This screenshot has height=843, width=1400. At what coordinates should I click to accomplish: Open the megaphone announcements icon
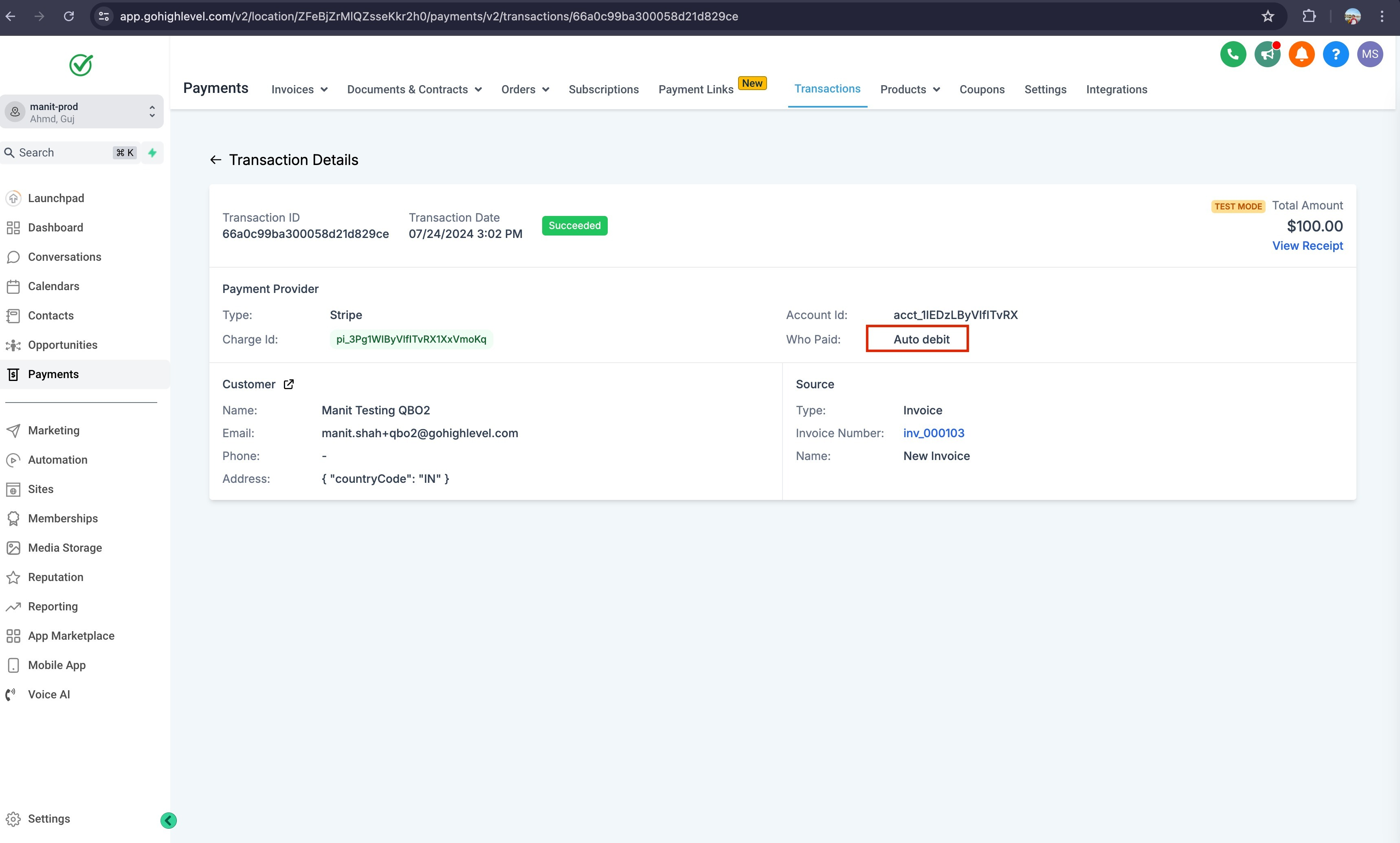pos(1266,55)
